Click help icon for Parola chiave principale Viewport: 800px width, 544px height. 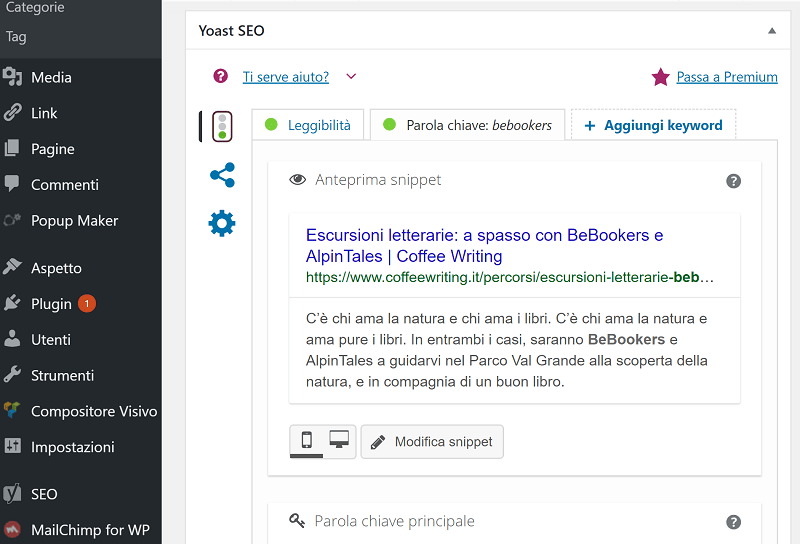[x=733, y=522]
